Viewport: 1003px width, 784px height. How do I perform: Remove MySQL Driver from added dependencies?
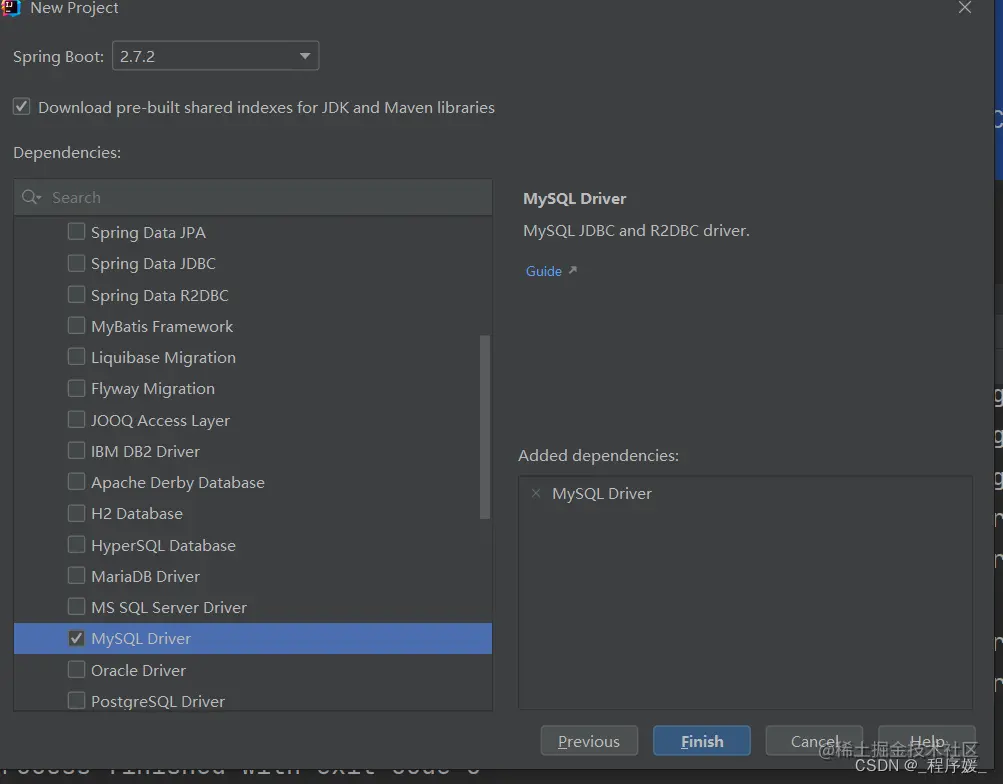click(x=536, y=493)
